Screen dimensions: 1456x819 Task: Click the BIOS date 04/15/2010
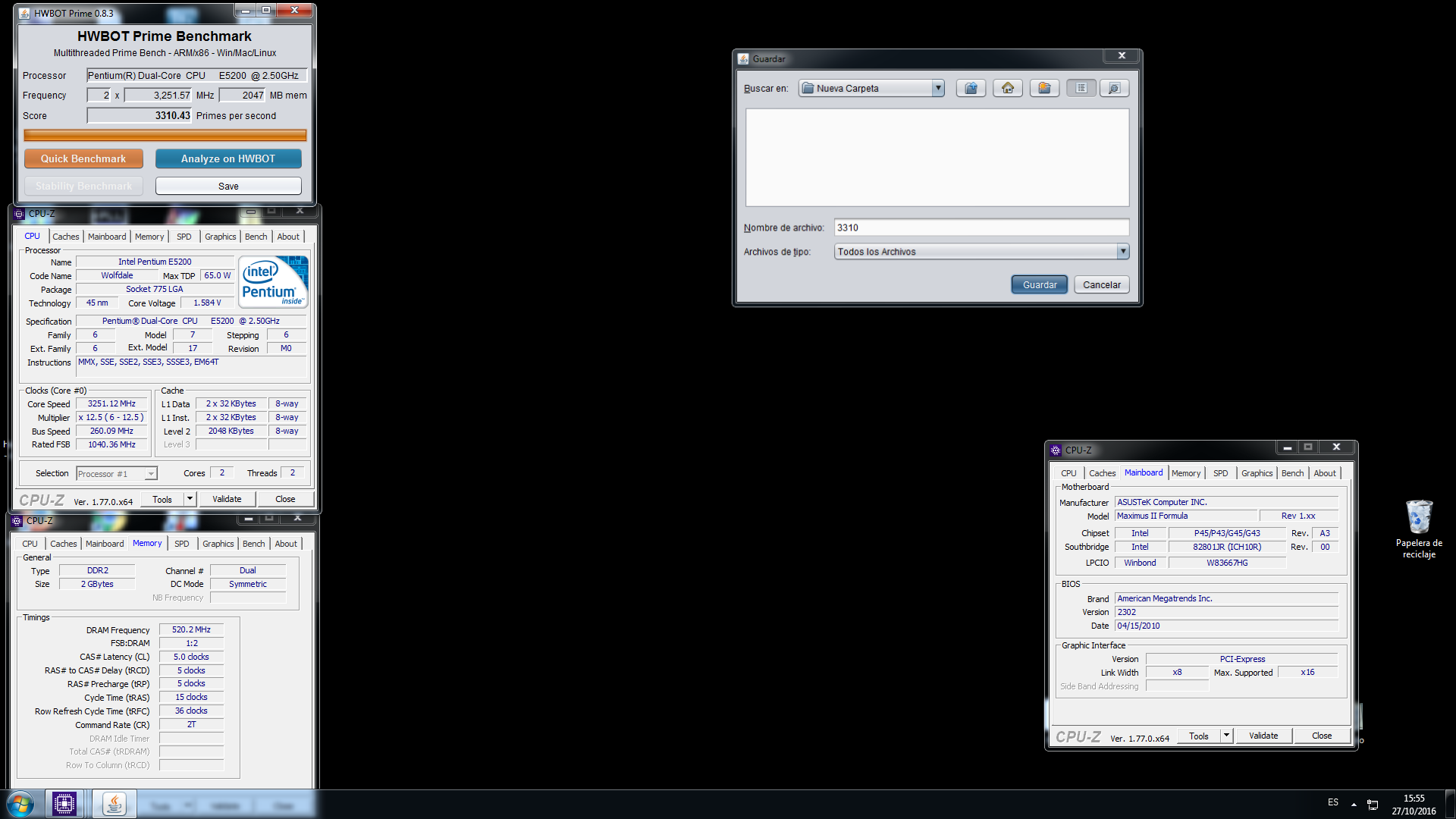click(1138, 626)
